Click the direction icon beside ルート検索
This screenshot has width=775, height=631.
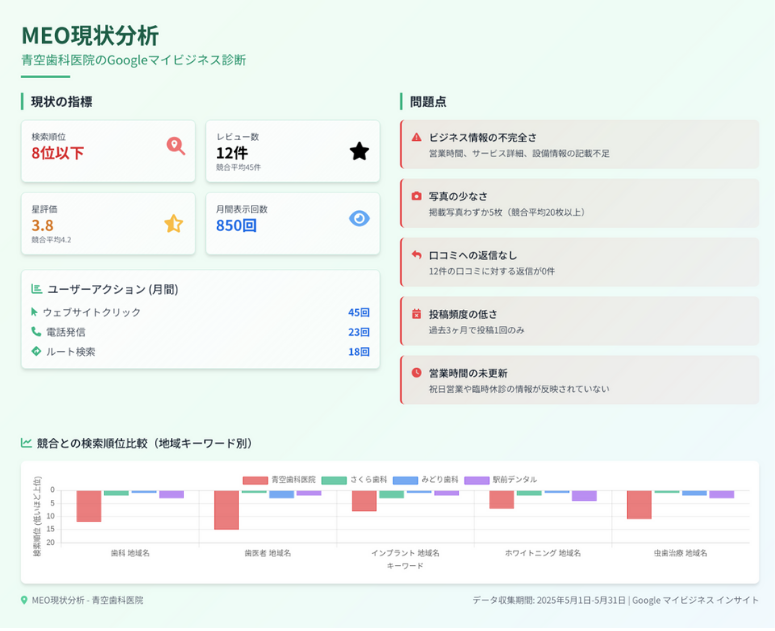[x=36, y=351]
